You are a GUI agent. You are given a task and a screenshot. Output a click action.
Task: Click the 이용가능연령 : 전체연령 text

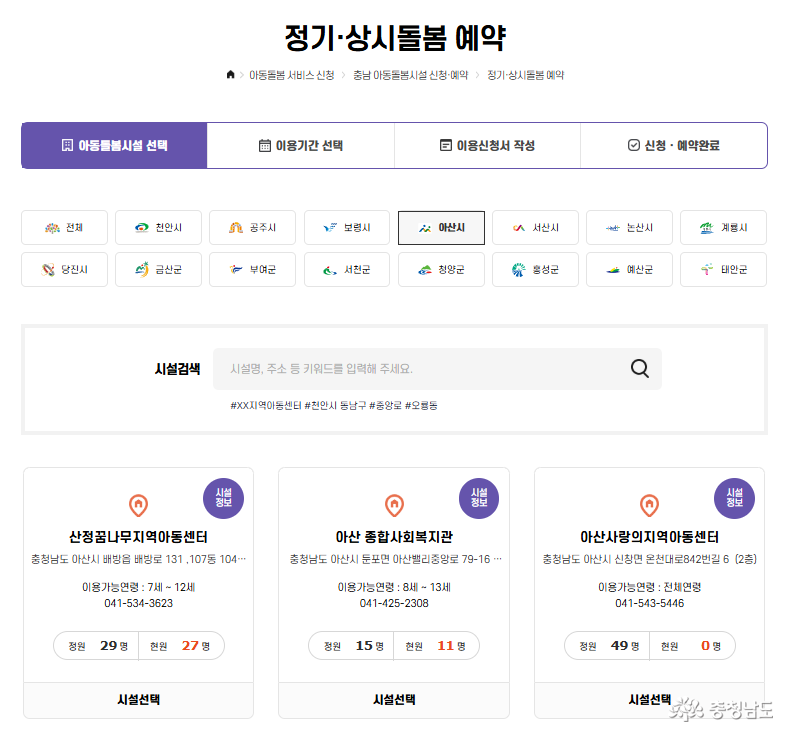point(650,587)
